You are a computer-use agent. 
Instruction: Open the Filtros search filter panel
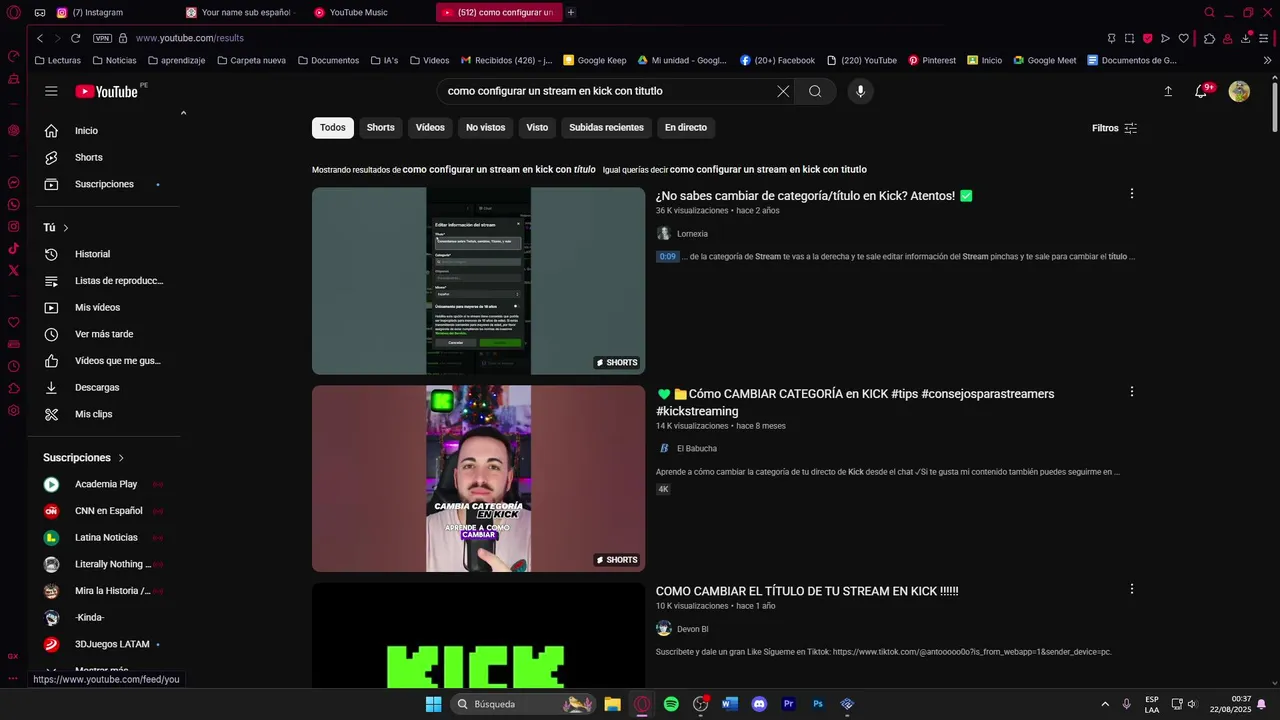(x=1114, y=128)
